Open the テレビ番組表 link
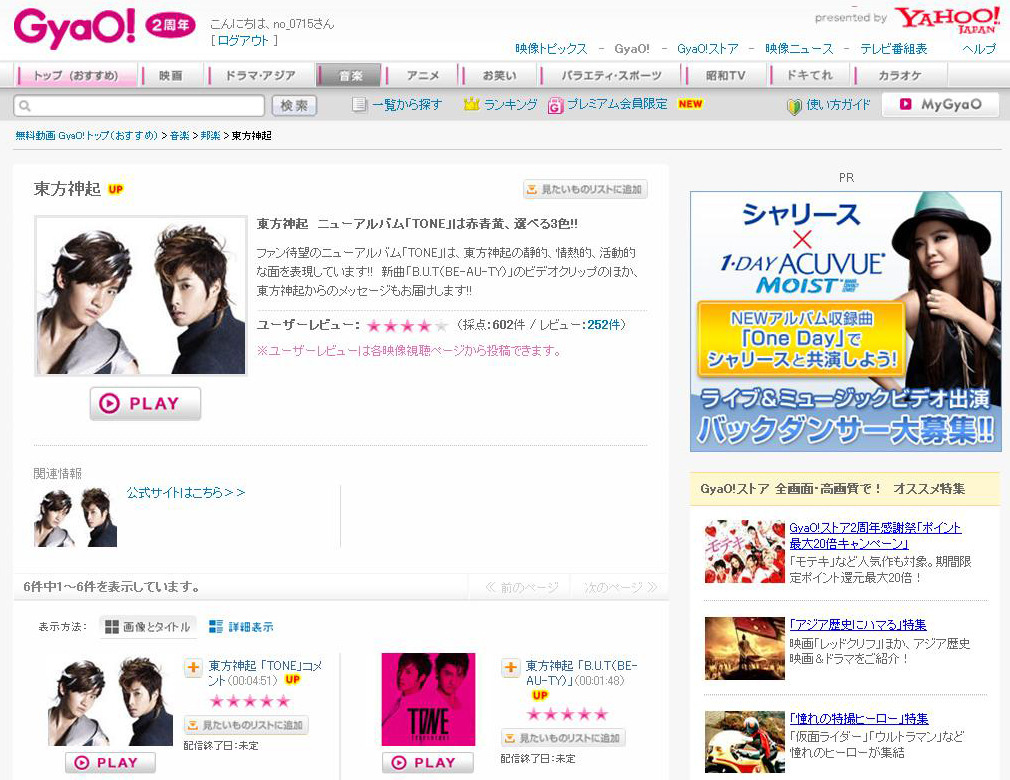Viewport: 1010px width, 780px height. coord(893,49)
